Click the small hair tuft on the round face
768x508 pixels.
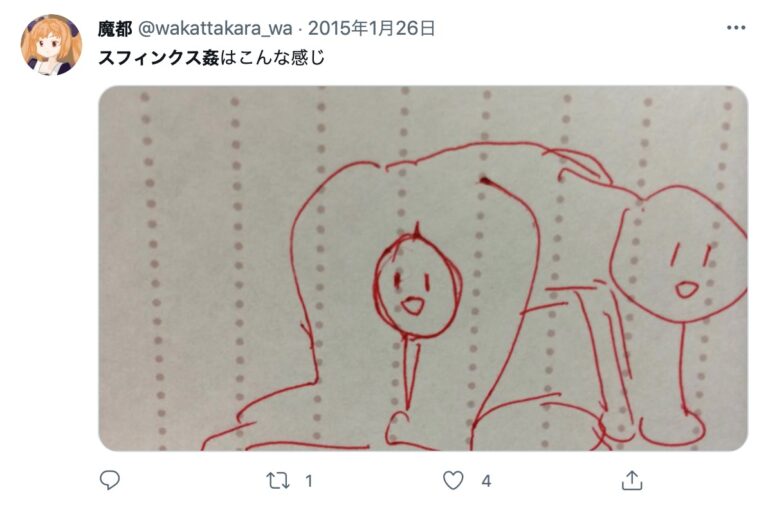(x=417, y=231)
